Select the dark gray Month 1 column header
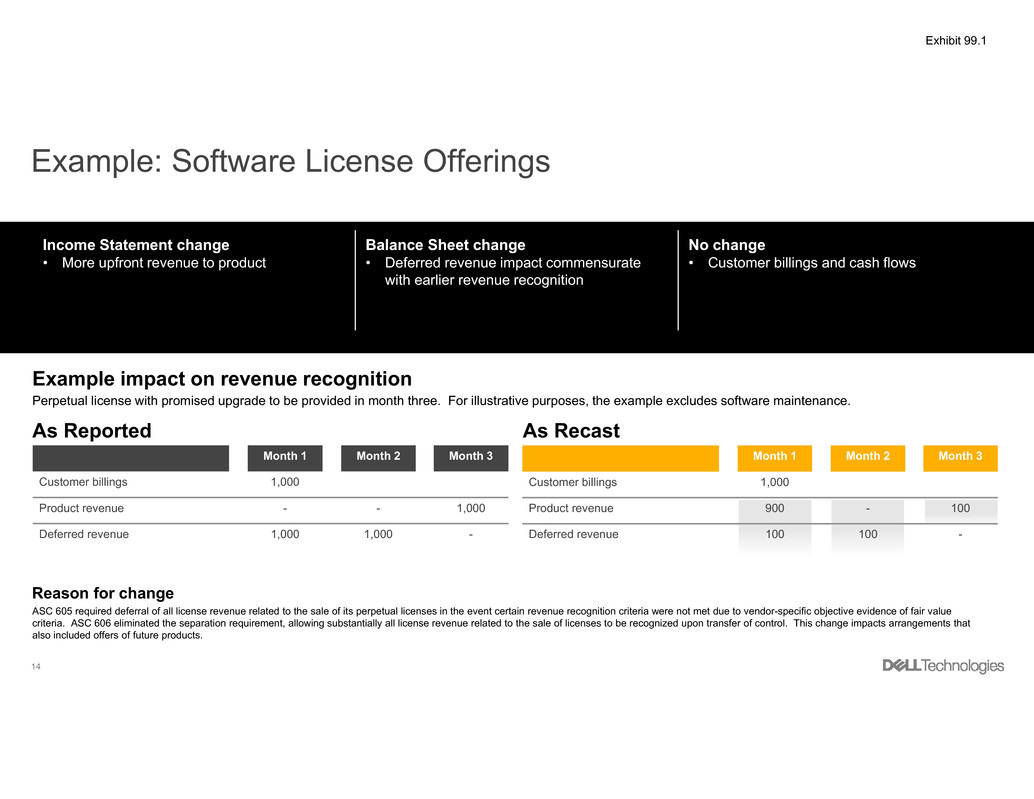Screen dimensions: 1034x799 (285, 457)
